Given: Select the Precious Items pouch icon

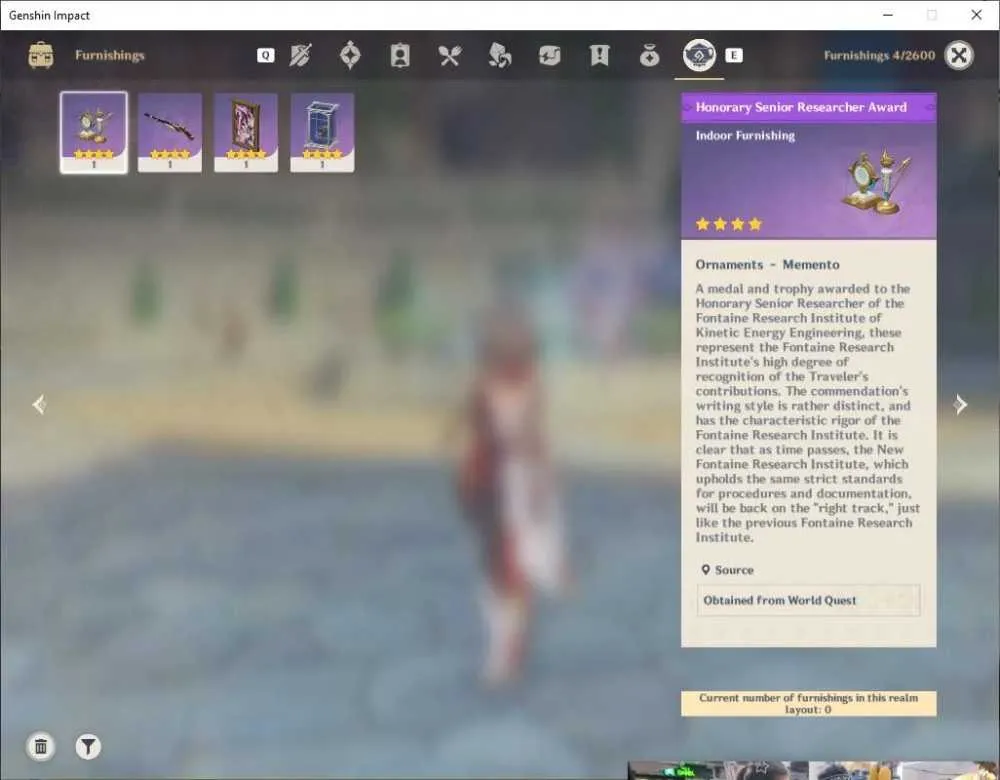Looking at the screenshot, I should (x=649, y=55).
